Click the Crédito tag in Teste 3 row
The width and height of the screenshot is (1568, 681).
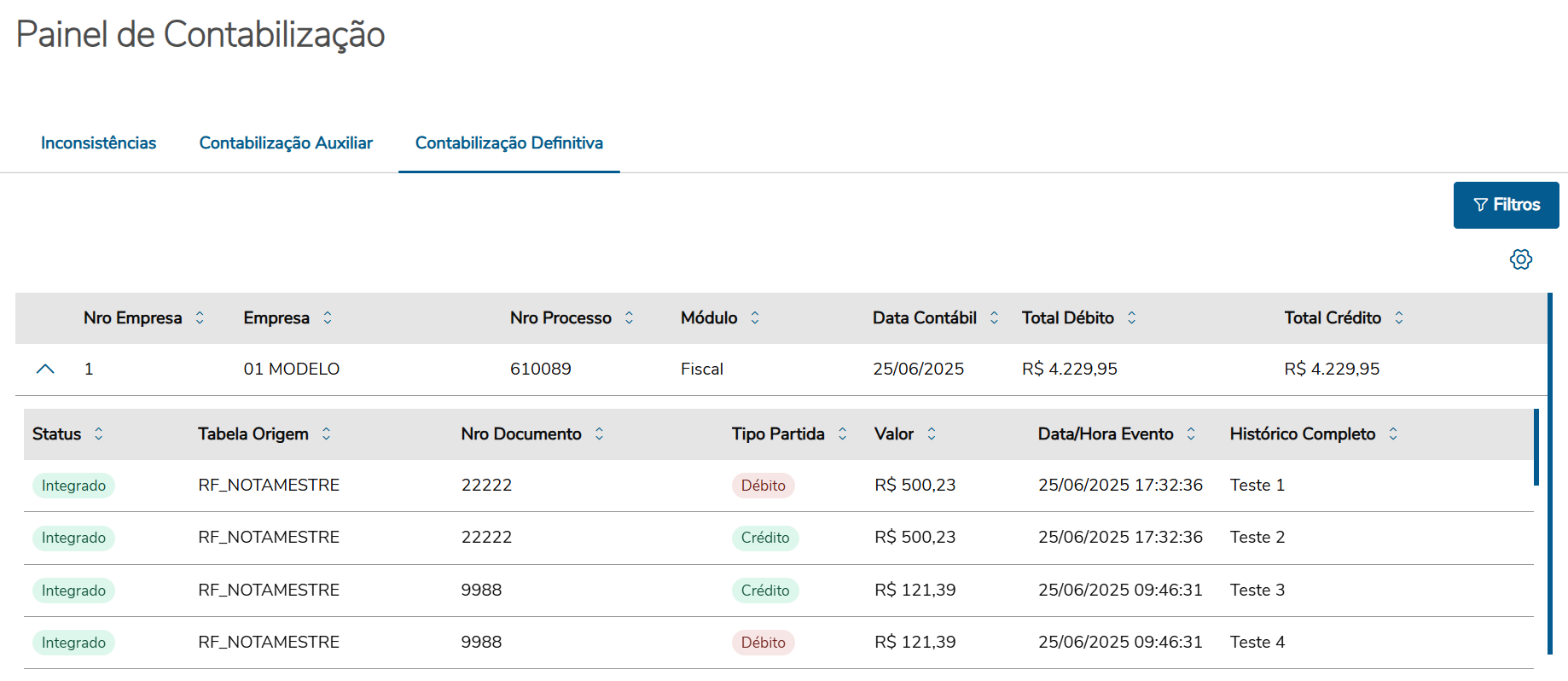click(x=765, y=591)
